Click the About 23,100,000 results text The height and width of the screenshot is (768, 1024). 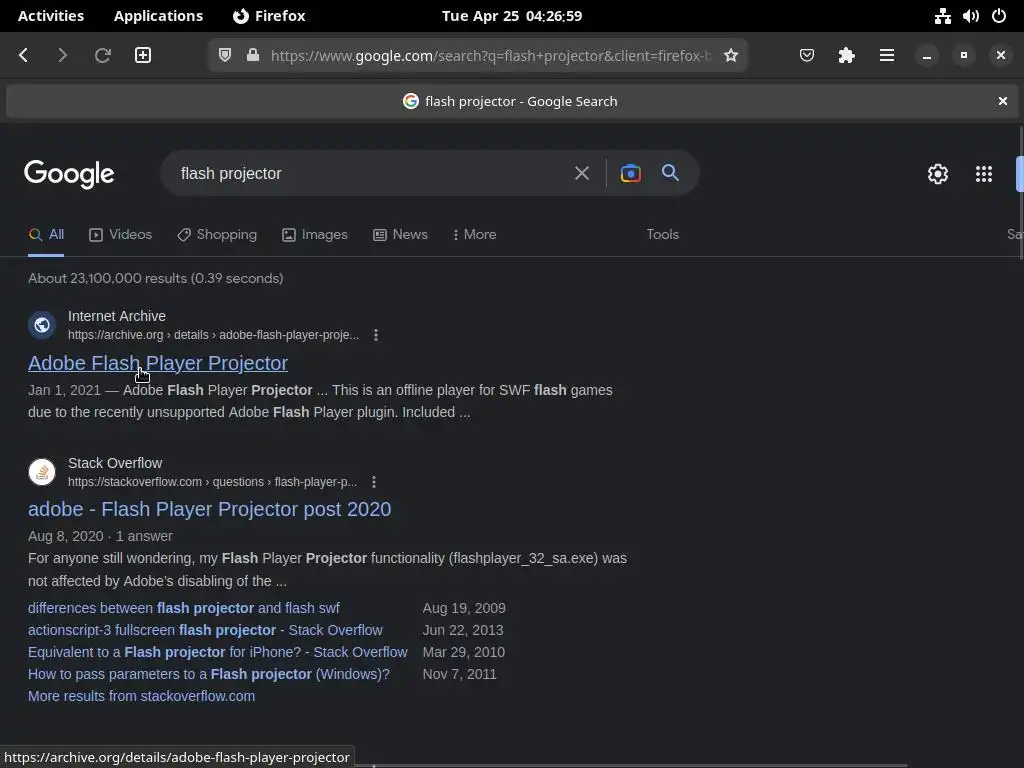pyautogui.click(x=155, y=278)
